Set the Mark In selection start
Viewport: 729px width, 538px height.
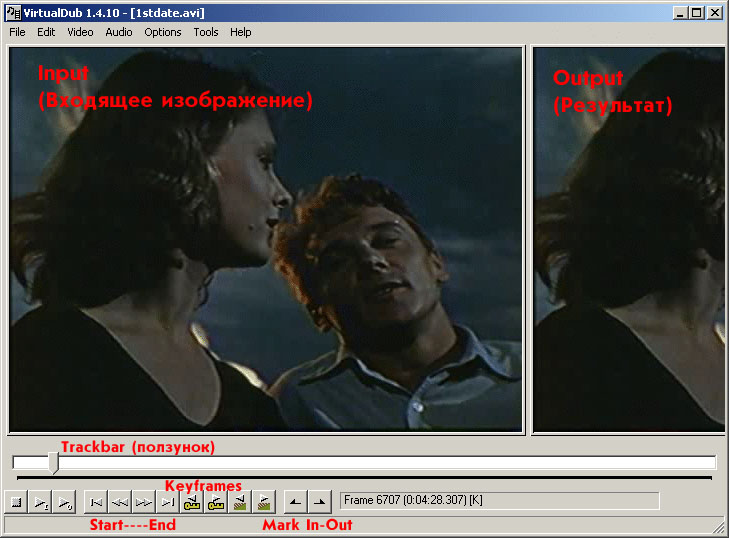(295, 502)
